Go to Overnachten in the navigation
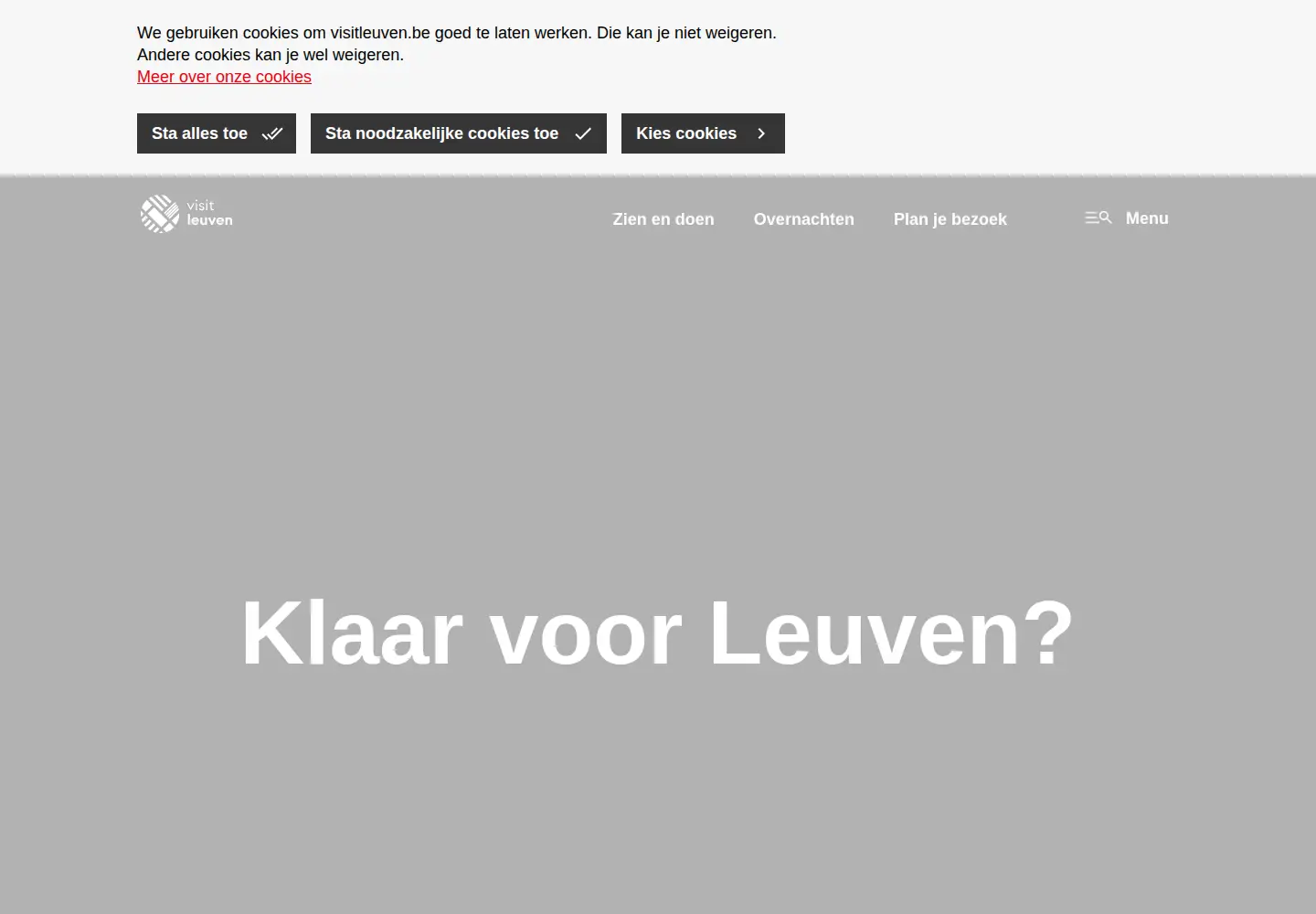This screenshot has width=1316, height=914. click(x=804, y=219)
